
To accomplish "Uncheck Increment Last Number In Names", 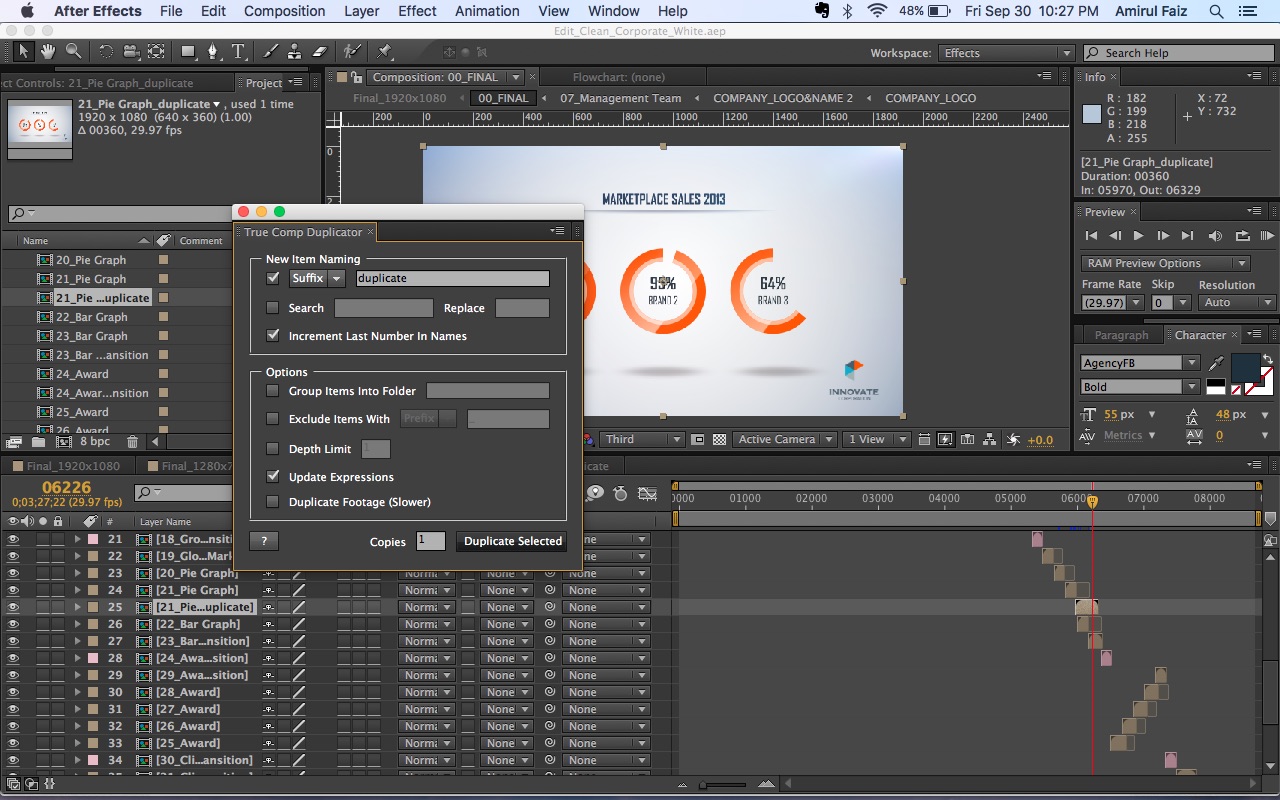I will (x=273, y=336).
